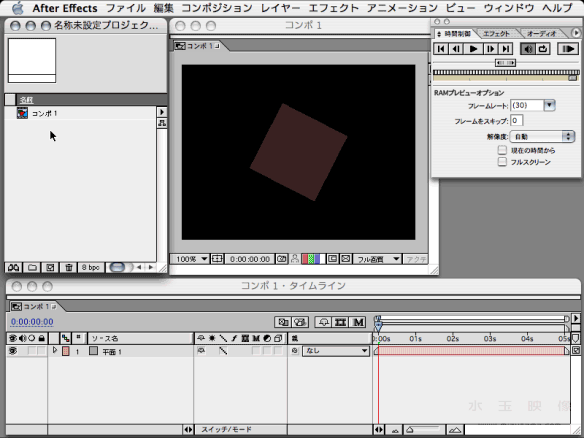Open the 100% magnification dropdown
584x438 pixels.
(x=190, y=259)
